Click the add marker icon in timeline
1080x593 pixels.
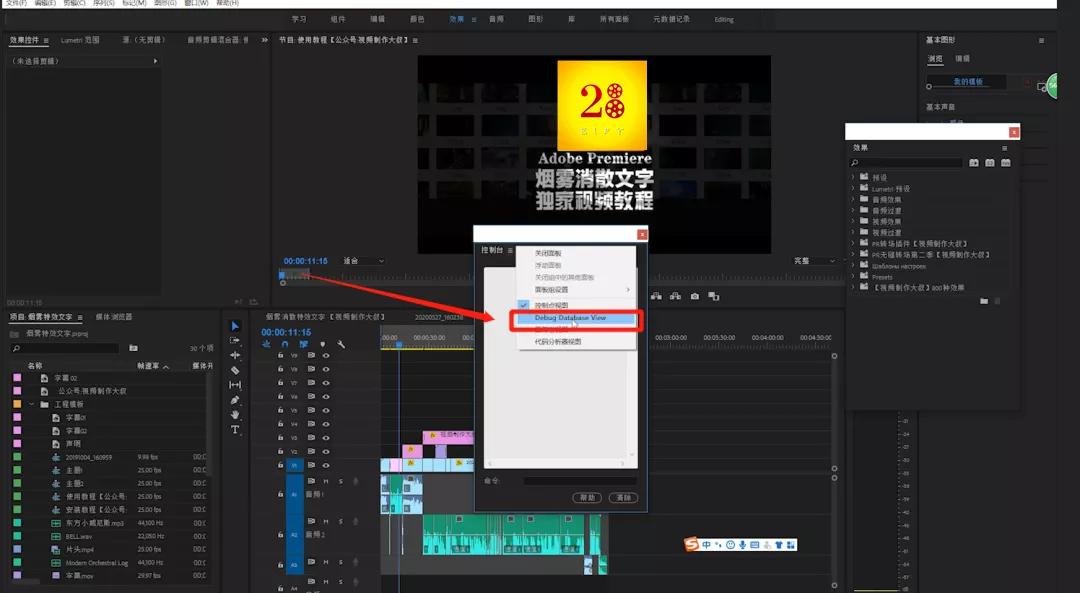click(322, 344)
